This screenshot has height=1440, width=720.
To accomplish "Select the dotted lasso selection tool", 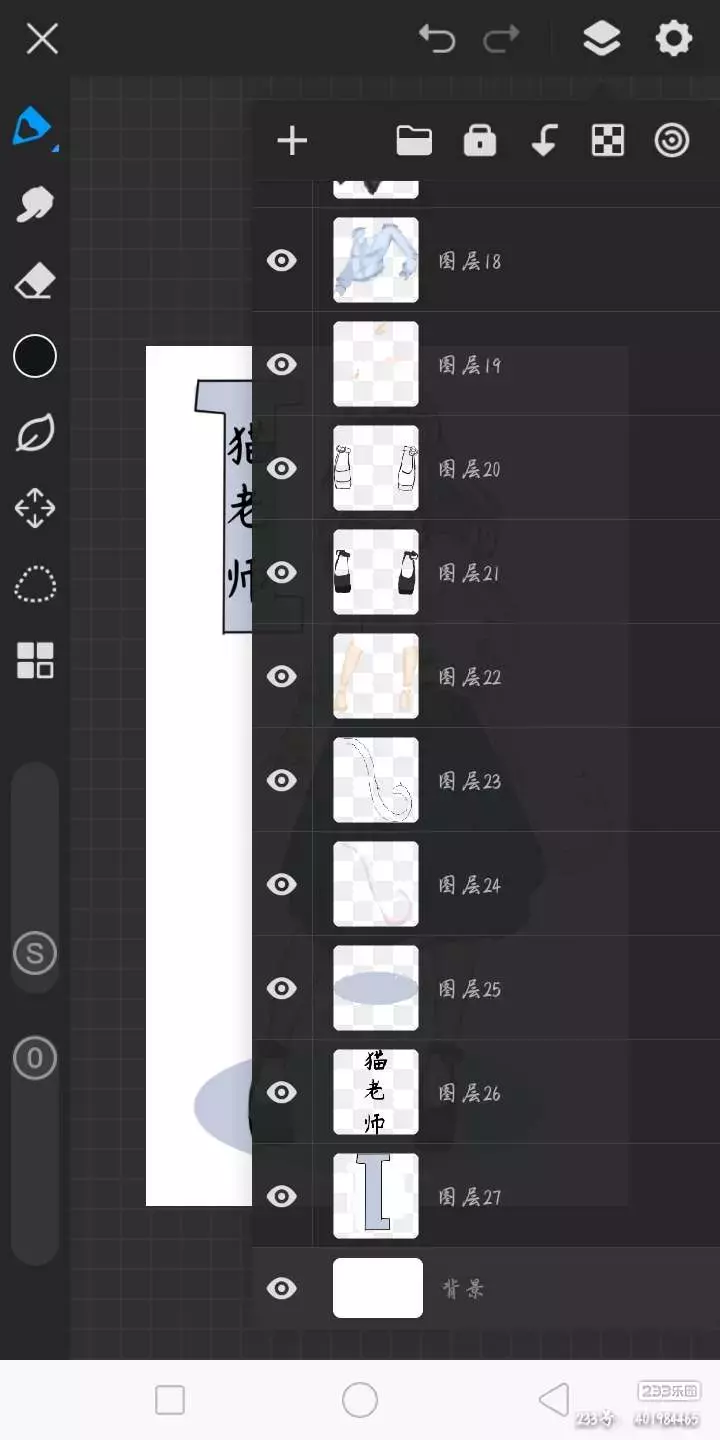I will pyautogui.click(x=35, y=585).
